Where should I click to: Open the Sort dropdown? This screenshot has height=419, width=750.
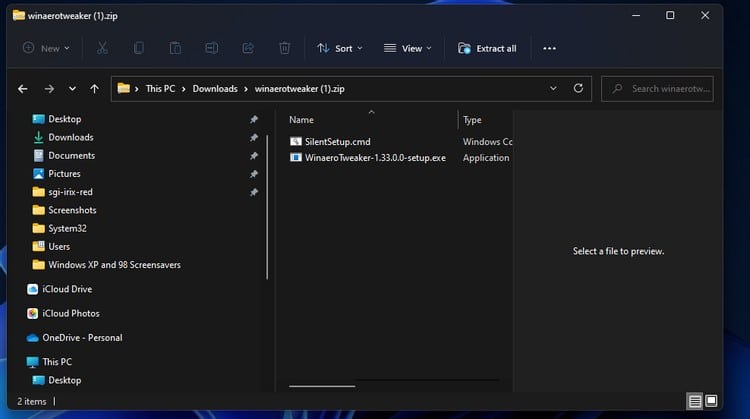(340, 48)
